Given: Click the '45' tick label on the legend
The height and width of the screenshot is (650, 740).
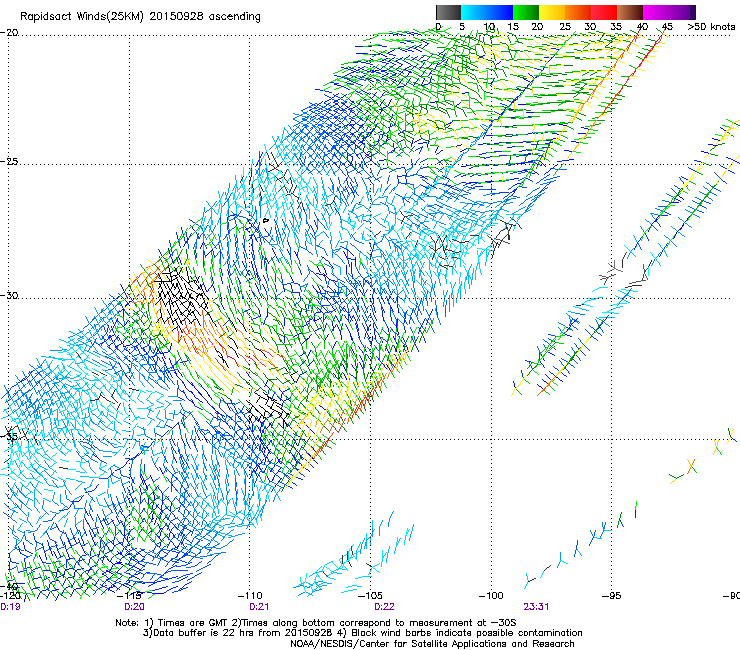Looking at the screenshot, I should tap(667, 27).
